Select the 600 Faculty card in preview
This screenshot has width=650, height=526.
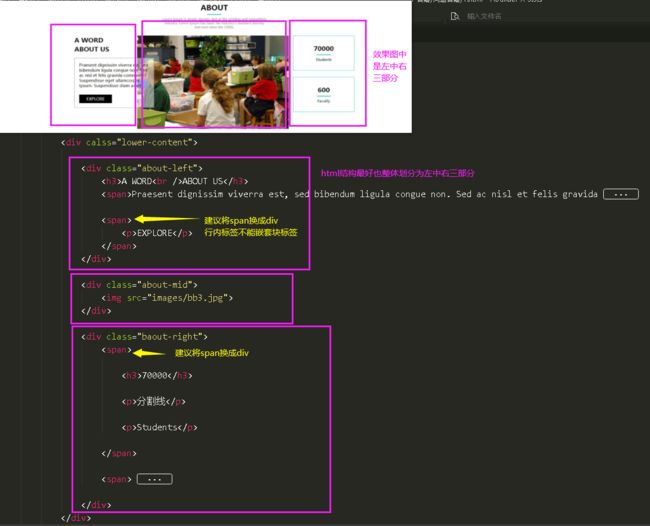(x=323, y=94)
